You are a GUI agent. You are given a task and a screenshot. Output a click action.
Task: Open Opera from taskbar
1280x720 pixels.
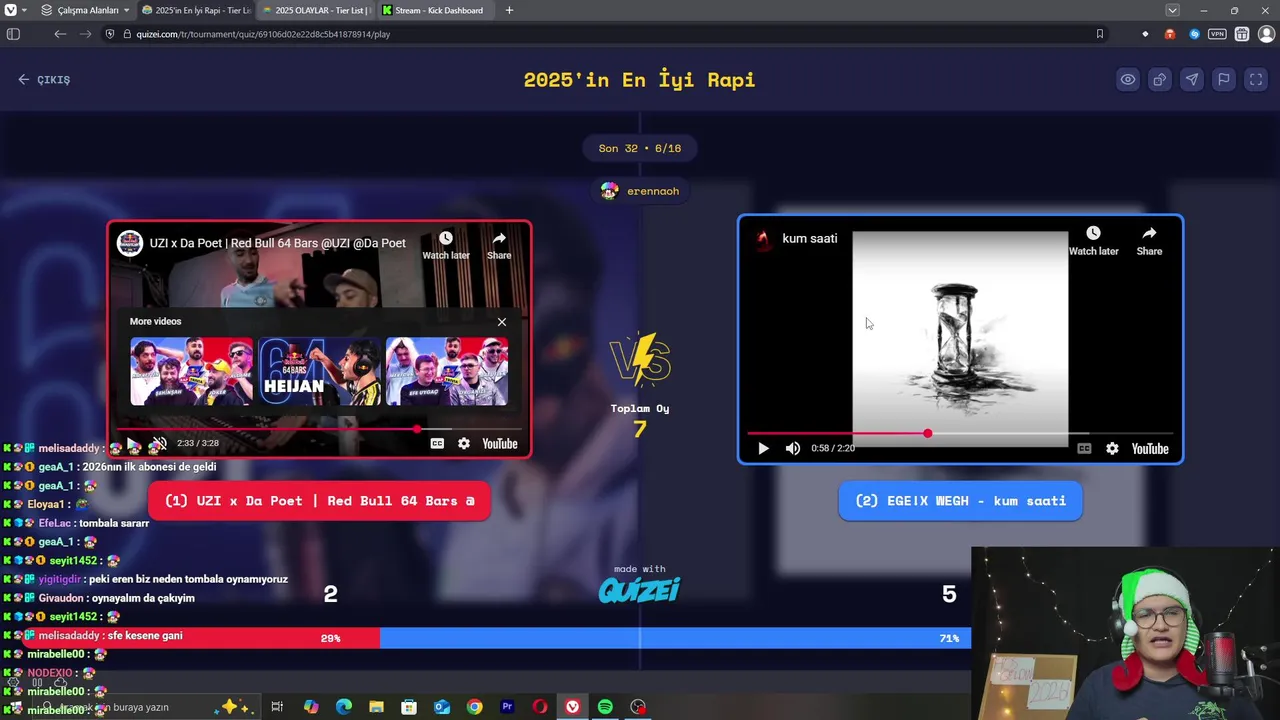(x=540, y=707)
